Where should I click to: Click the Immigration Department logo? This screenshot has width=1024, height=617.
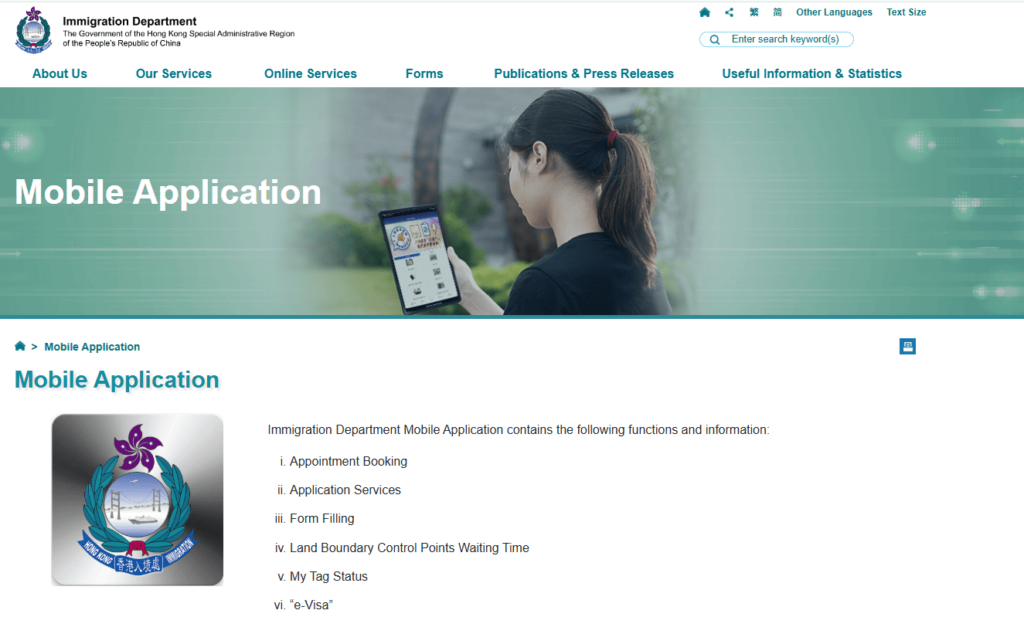(33, 30)
